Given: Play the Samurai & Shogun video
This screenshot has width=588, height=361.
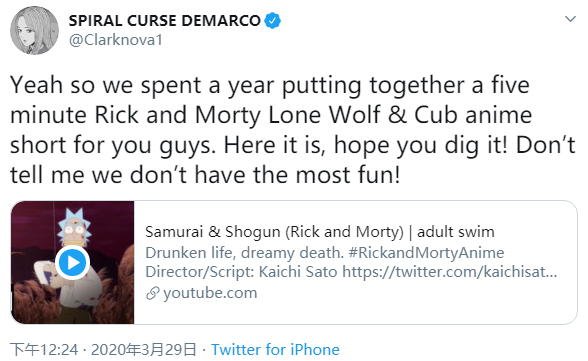Looking at the screenshot, I should 72,262.
